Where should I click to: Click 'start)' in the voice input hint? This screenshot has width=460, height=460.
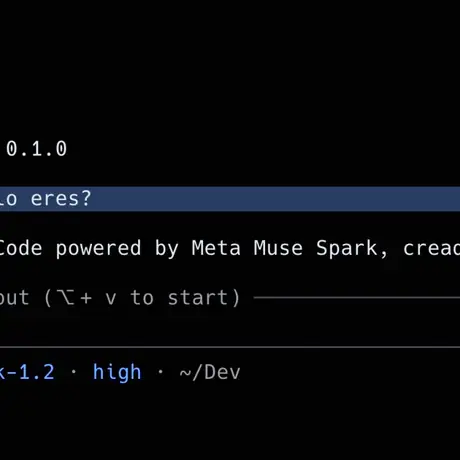click(x=204, y=298)
